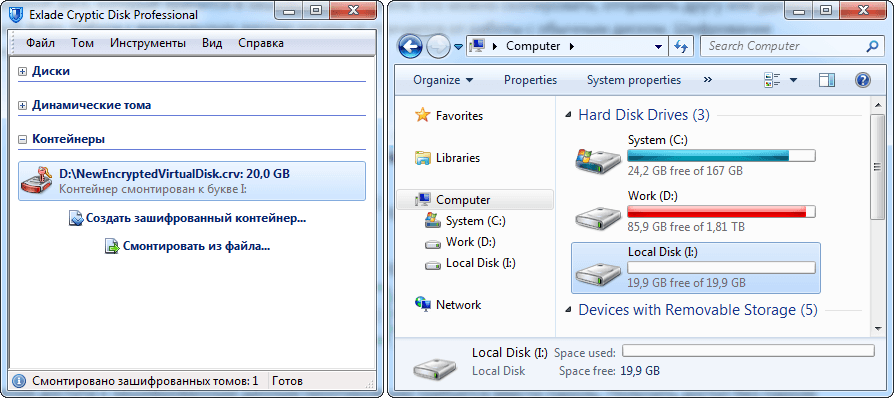Select Local Disk (I:) in navigation pane
895x400 pixels.
(x=481, y=263)
